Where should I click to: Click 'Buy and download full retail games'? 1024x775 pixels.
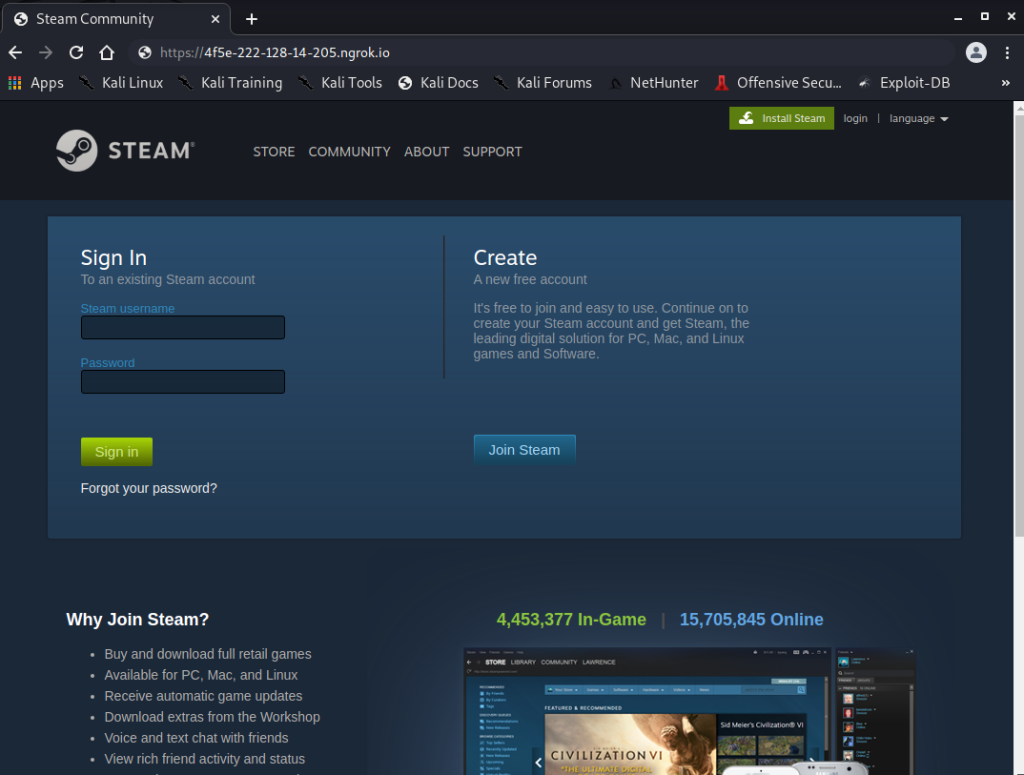click(x=208, y=654)
